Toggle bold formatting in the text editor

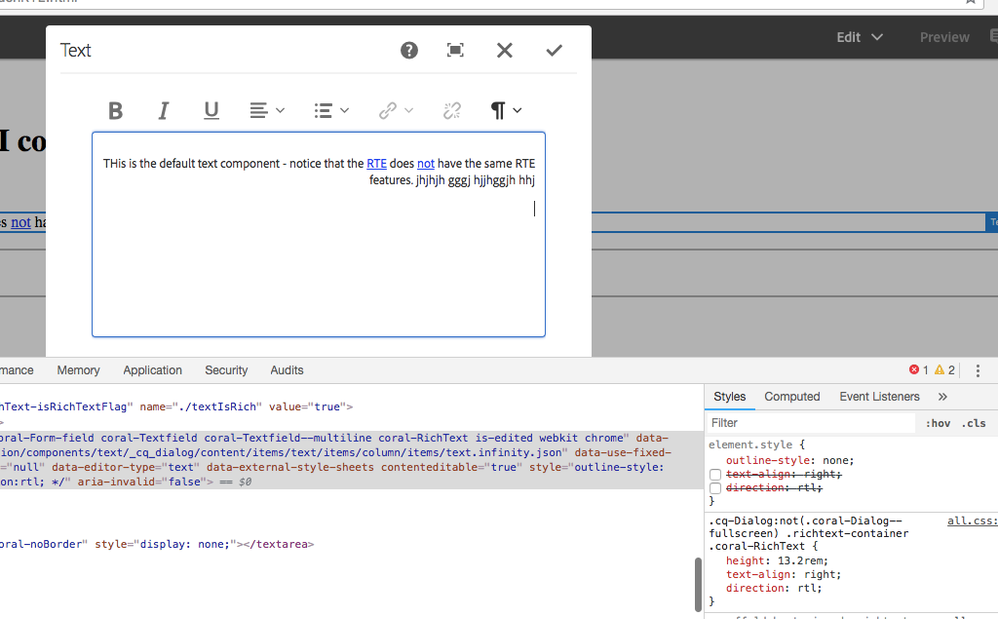(116, 111)
